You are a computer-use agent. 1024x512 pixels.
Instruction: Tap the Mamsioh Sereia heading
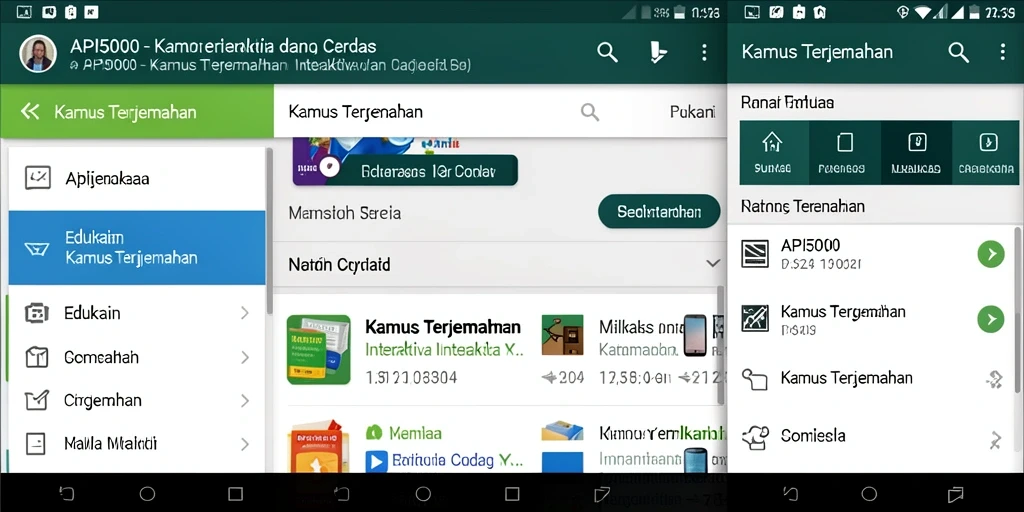click(345, 213)
